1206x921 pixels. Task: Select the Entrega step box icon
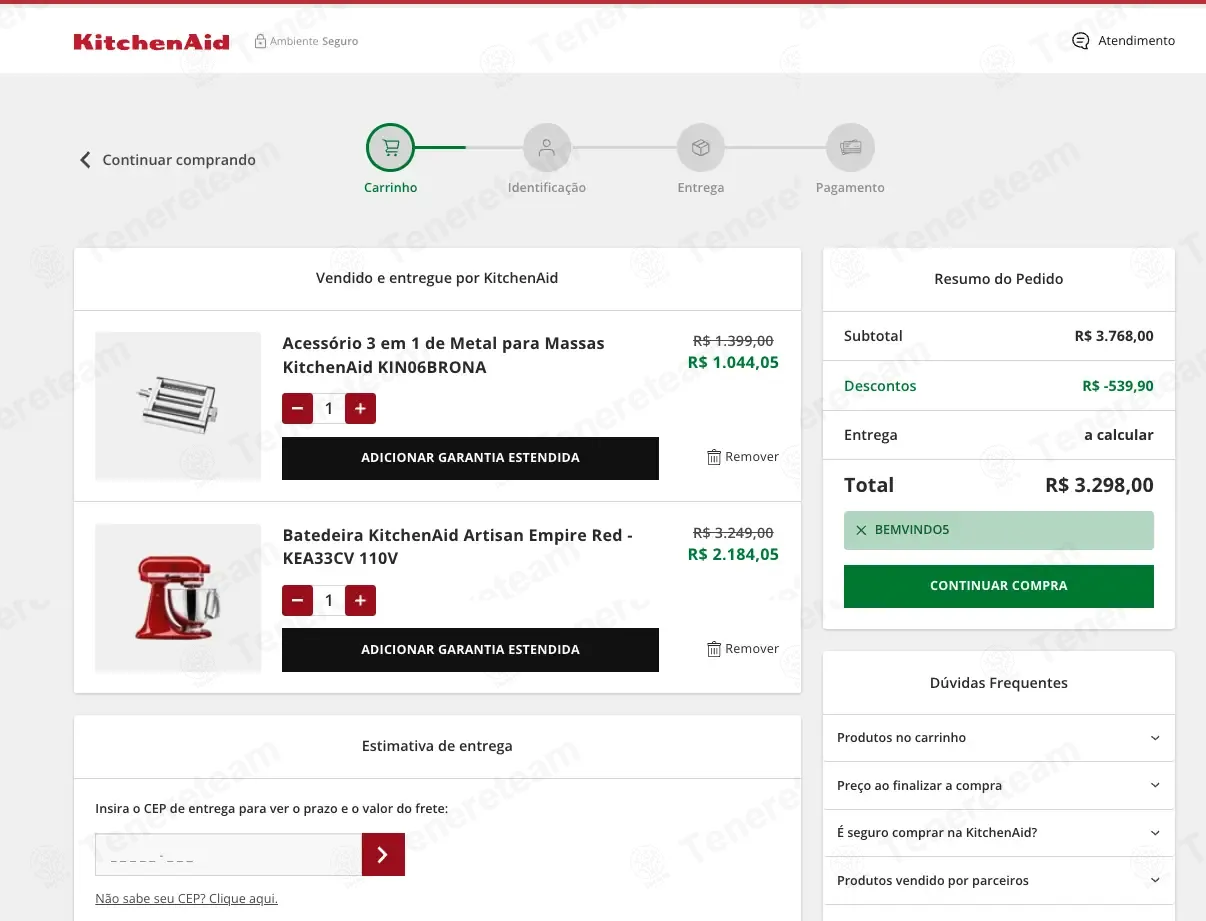701,148
